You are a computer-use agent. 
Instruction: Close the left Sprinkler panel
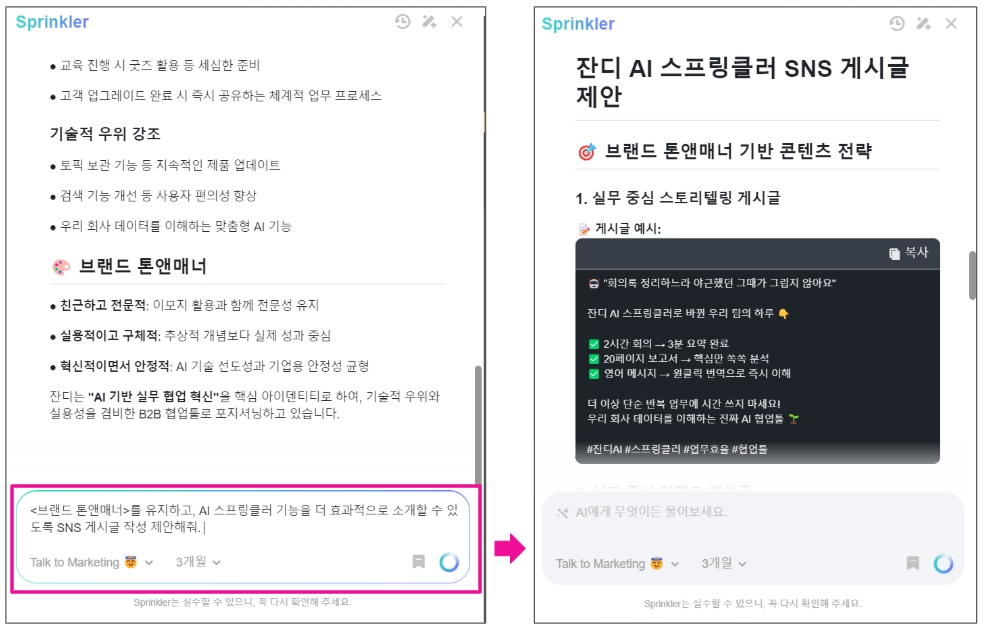click(457, 22)
